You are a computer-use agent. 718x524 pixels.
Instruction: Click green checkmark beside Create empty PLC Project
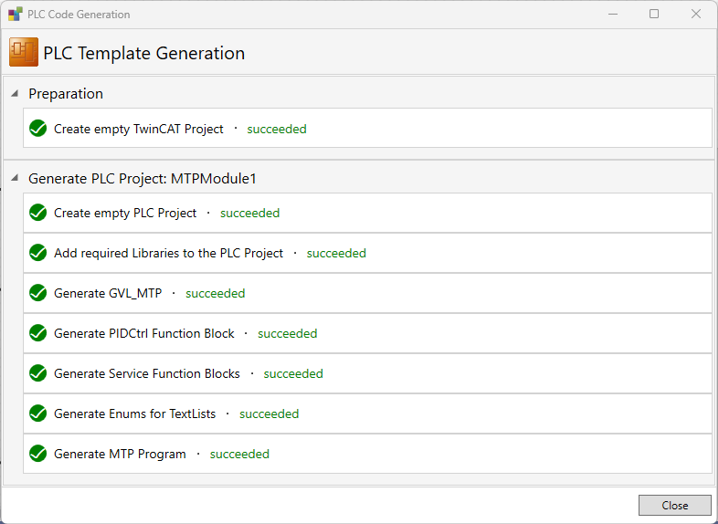(38, 213)
